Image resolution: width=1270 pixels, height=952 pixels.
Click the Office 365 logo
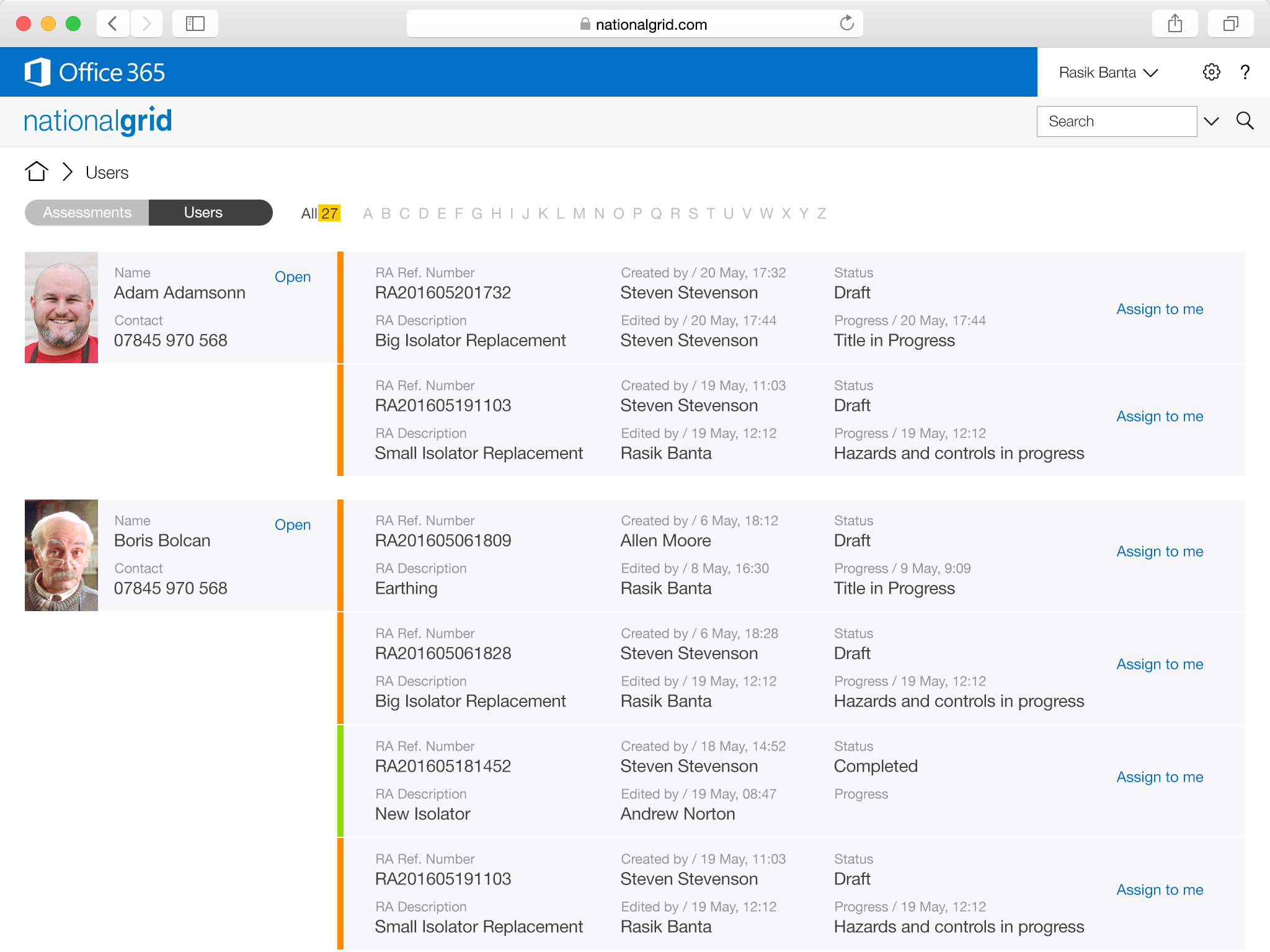[95, 73]
